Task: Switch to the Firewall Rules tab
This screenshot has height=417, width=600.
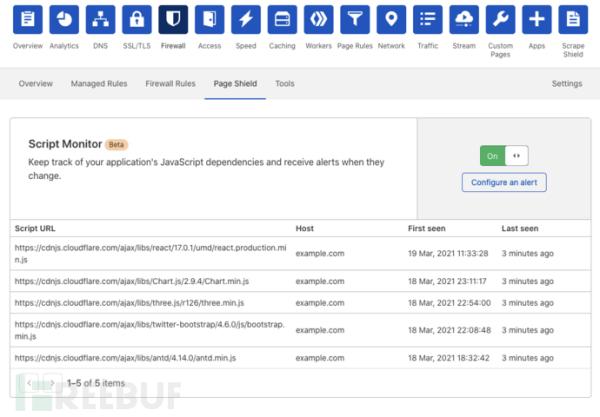Action: click(x=170, y=84)
